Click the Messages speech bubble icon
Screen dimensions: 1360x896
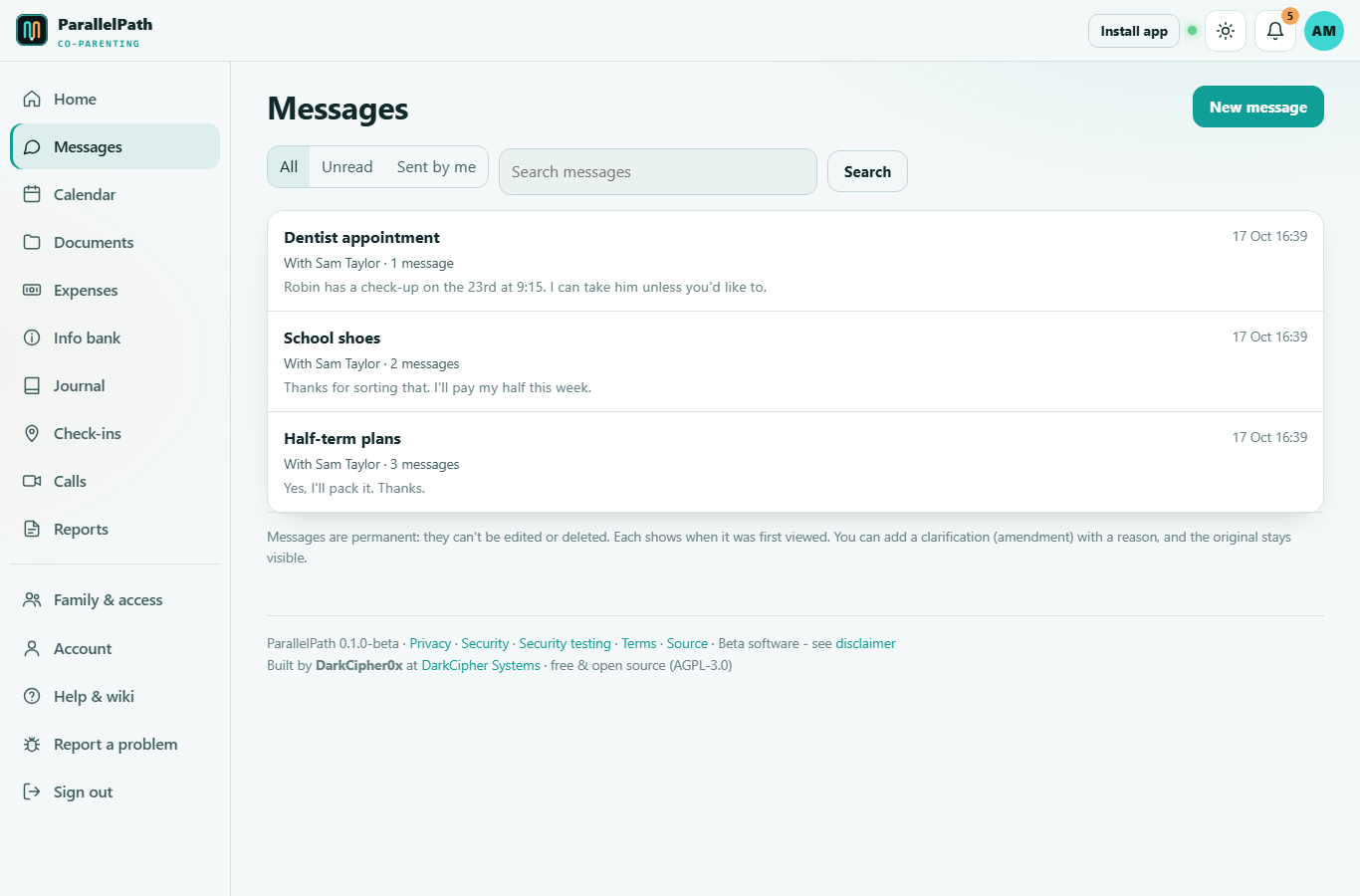coord(32,146)
